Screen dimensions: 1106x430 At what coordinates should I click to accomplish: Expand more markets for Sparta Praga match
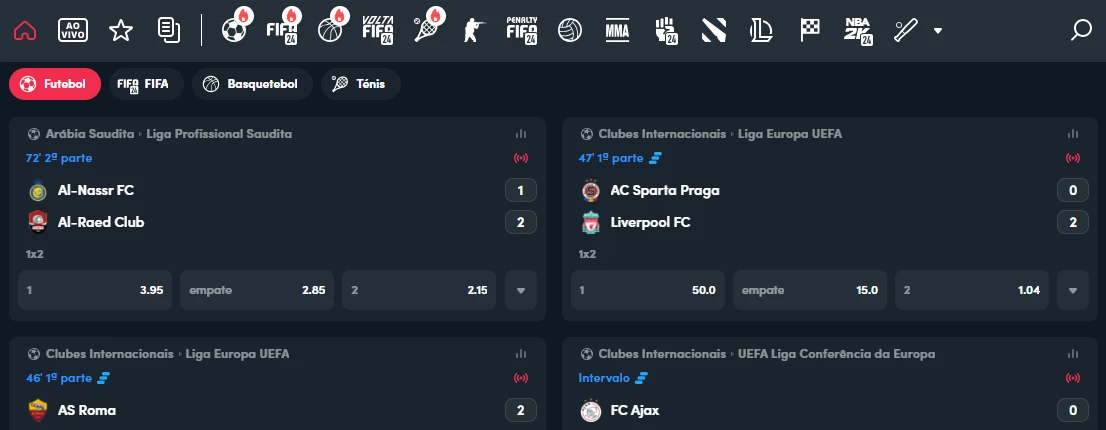pyautogui.click(x=1073, y=290)
